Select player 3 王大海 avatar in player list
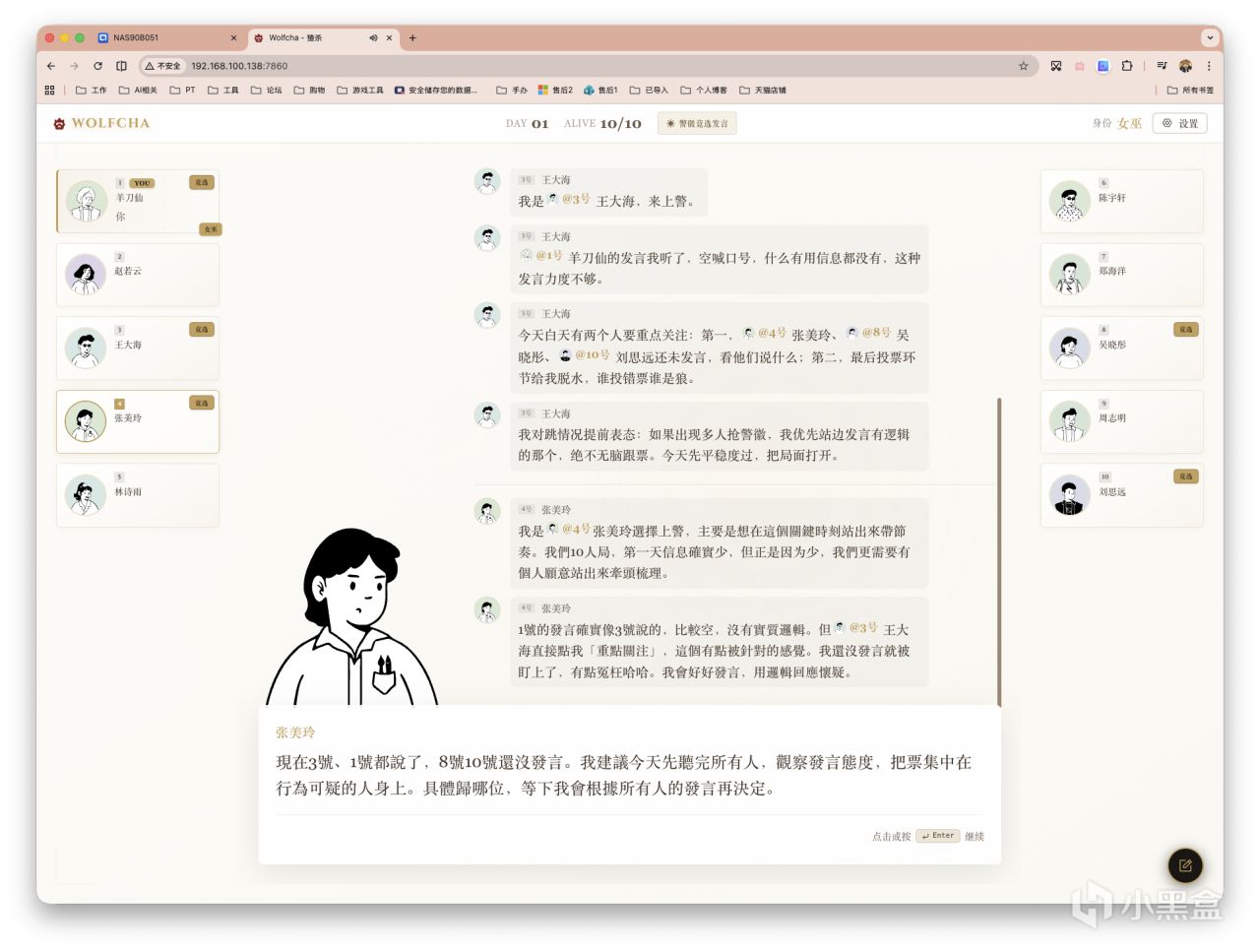 (86, 348)
